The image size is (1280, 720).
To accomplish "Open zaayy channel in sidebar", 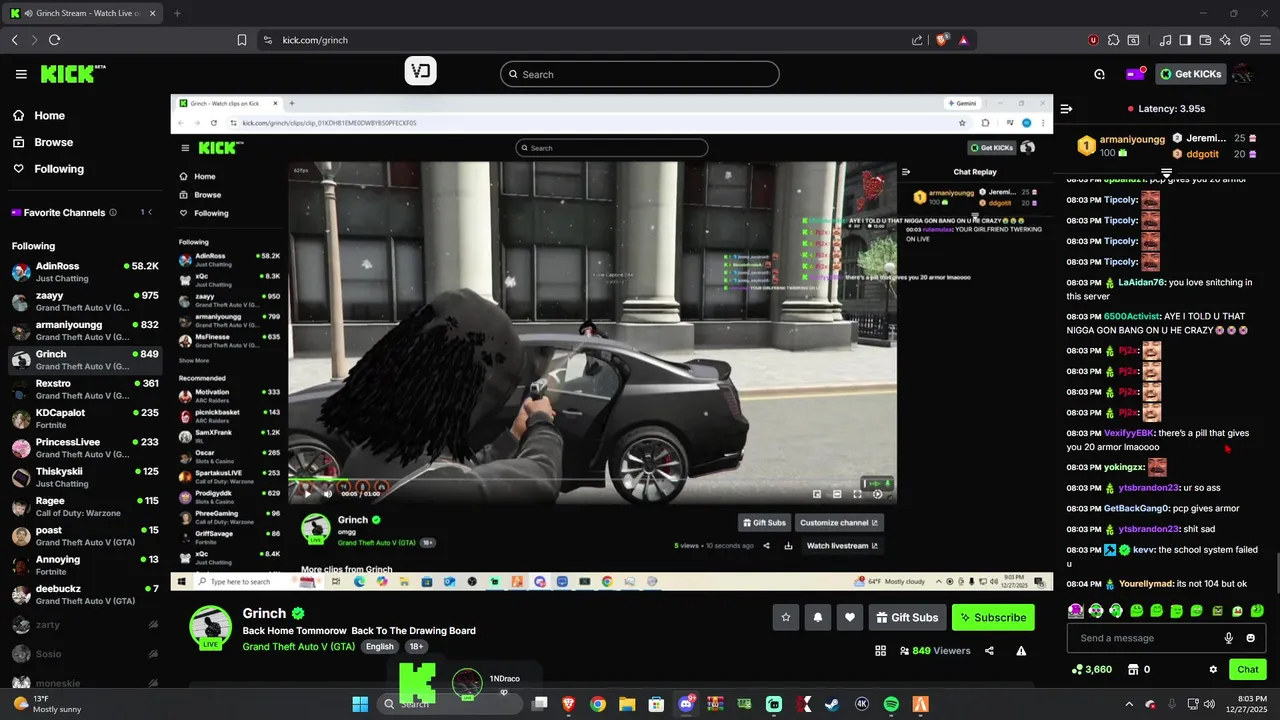I will (x=85, y=301).
